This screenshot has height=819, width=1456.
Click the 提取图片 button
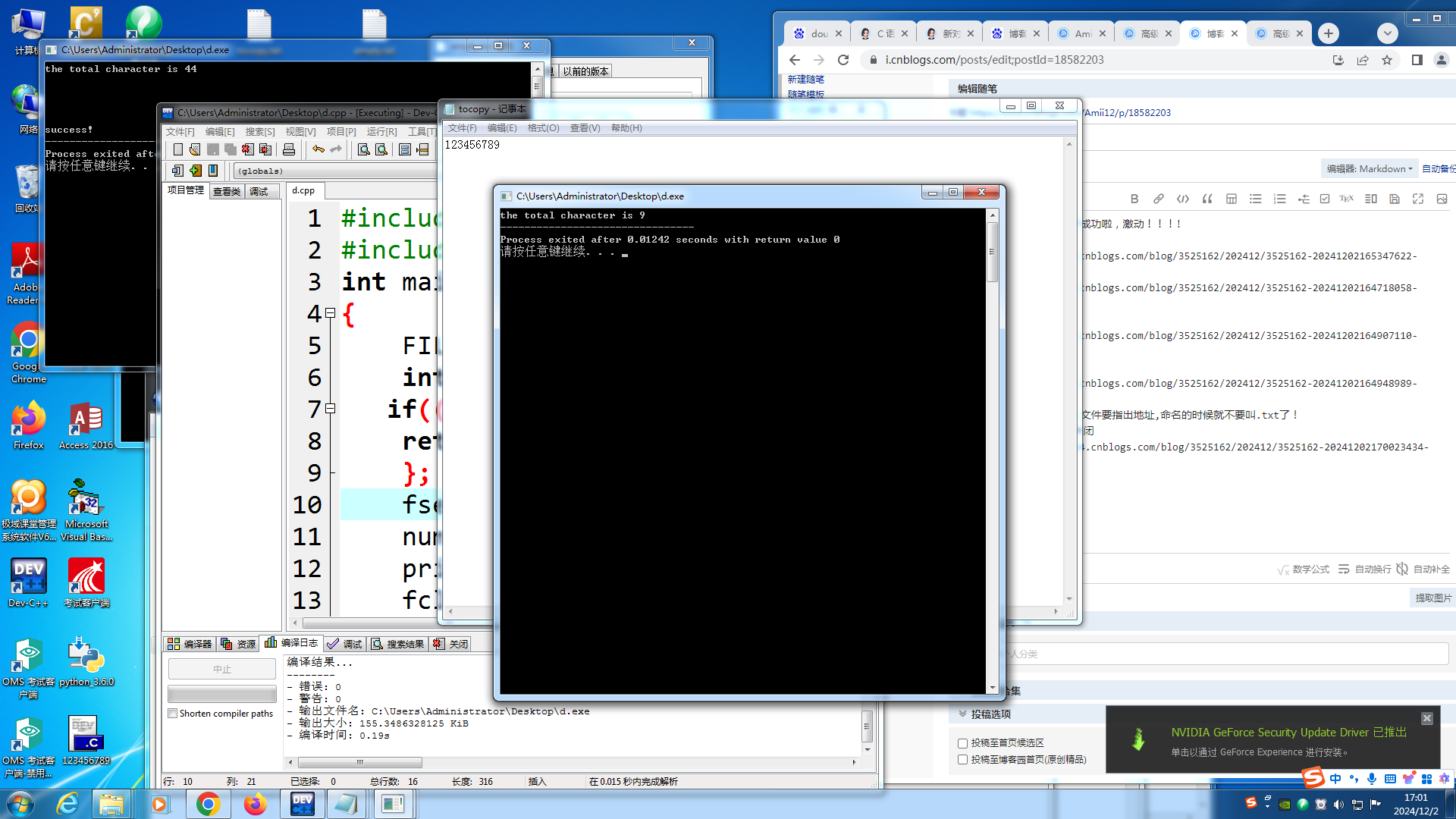tap(1432, 598)
